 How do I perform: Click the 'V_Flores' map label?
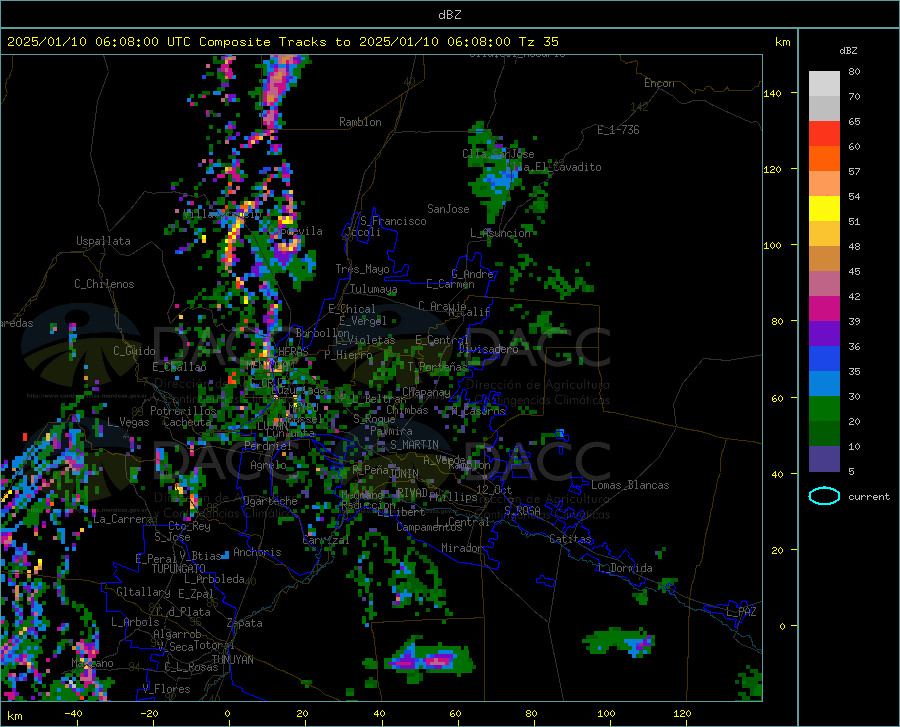(166, 689)
